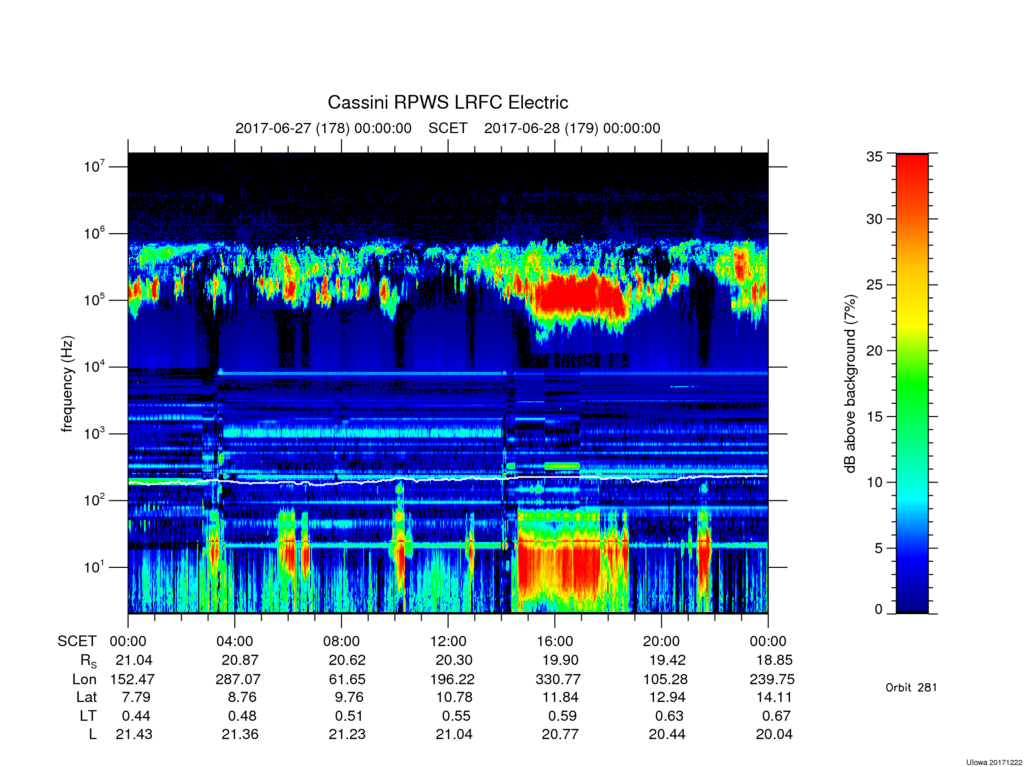
Task: Click the LT value 0.59
Action: (x=562, y=716)
